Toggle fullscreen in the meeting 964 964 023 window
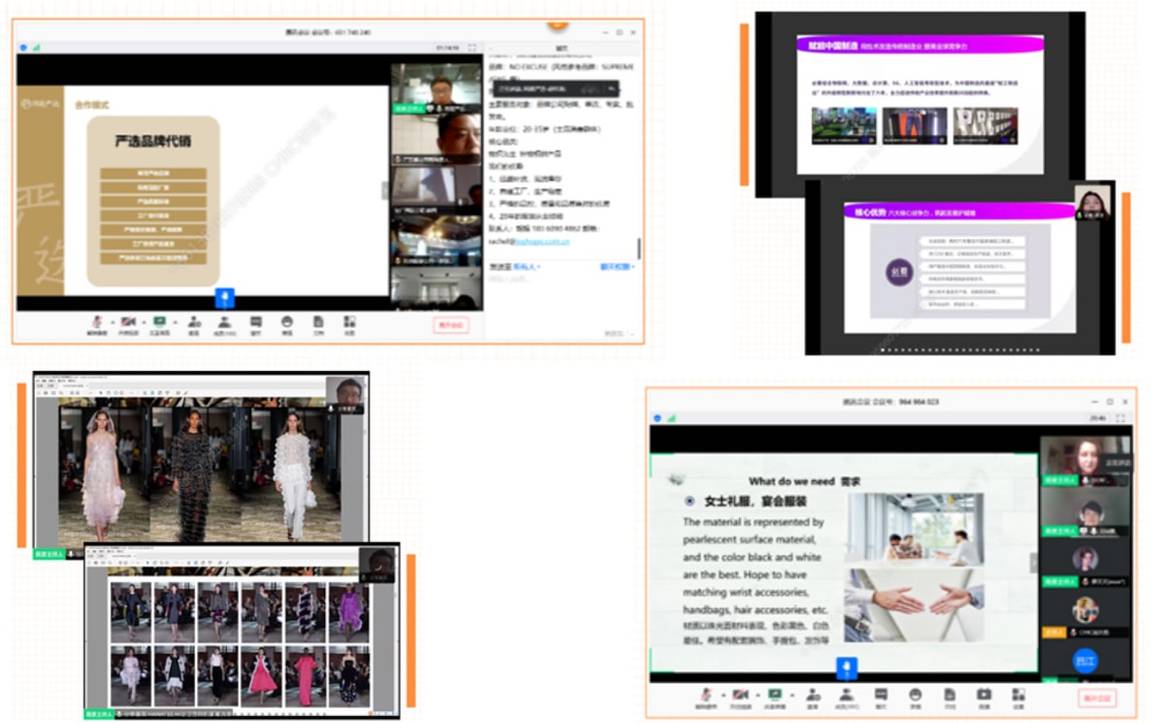The height and width of the screenshot is (723, 1164). [1120, 418]
